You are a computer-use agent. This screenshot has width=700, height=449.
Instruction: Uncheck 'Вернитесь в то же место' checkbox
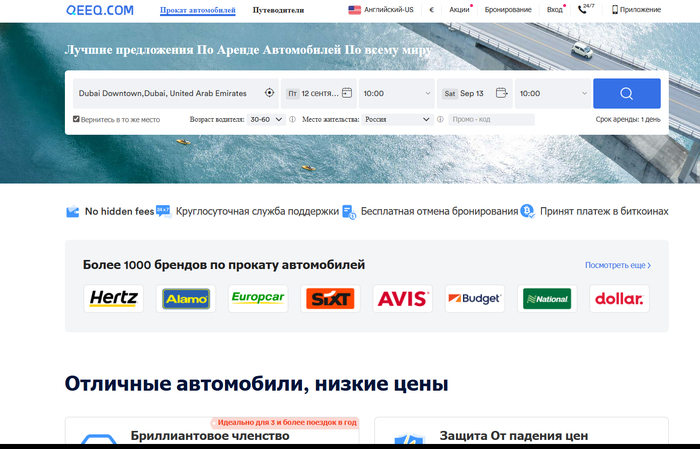77,119
